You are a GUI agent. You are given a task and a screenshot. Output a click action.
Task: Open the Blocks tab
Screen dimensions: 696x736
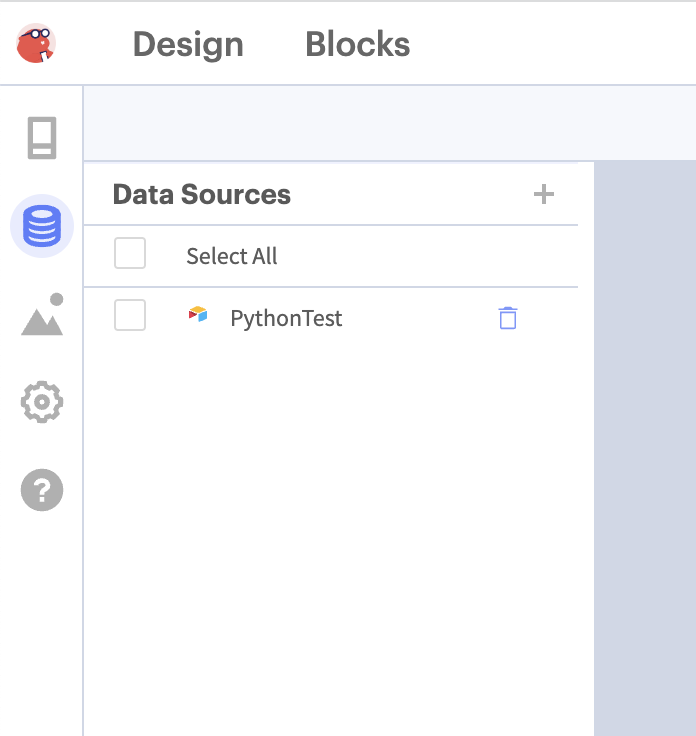357,44
